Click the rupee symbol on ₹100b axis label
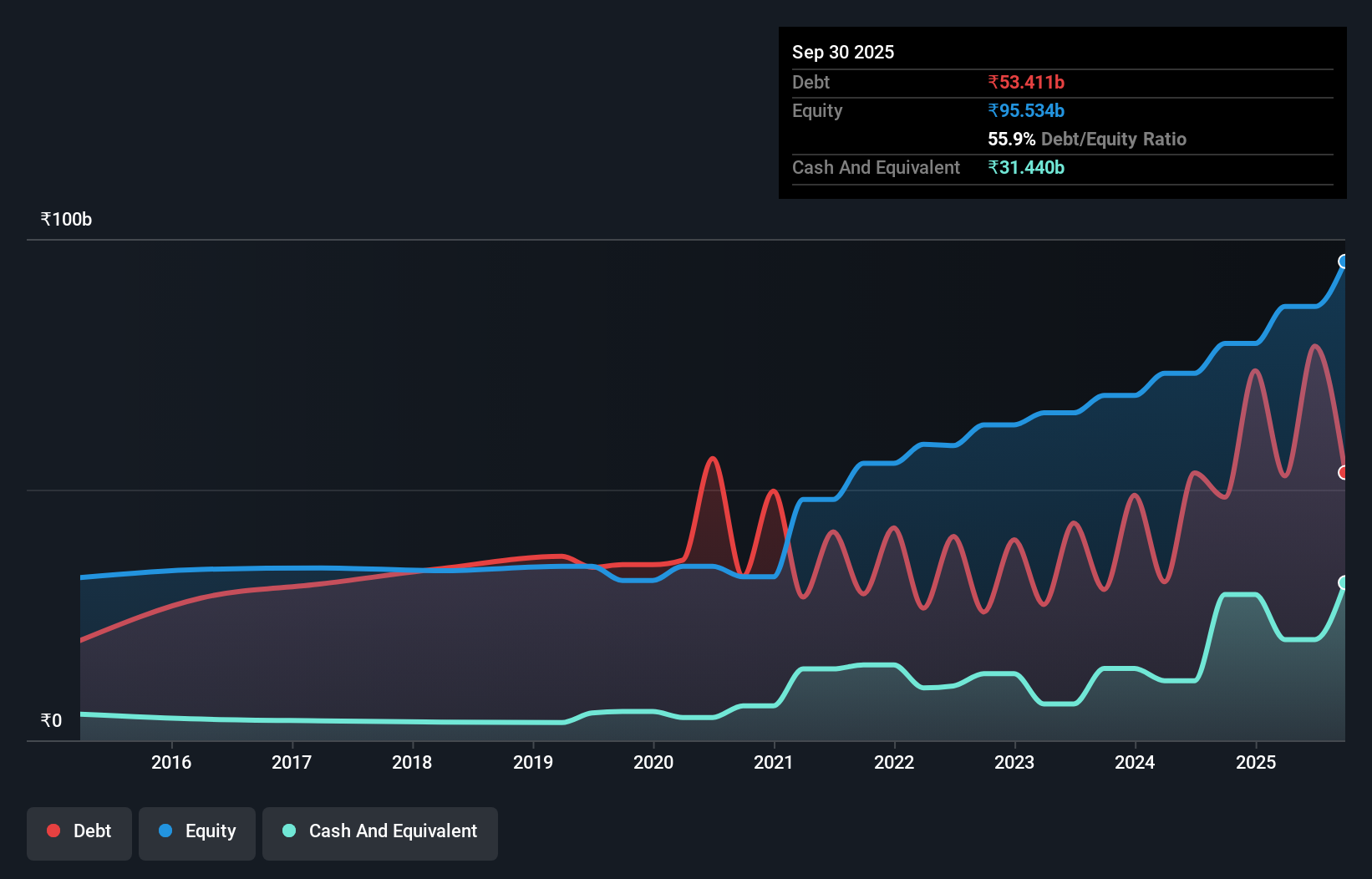 click(x=45, y=219)
